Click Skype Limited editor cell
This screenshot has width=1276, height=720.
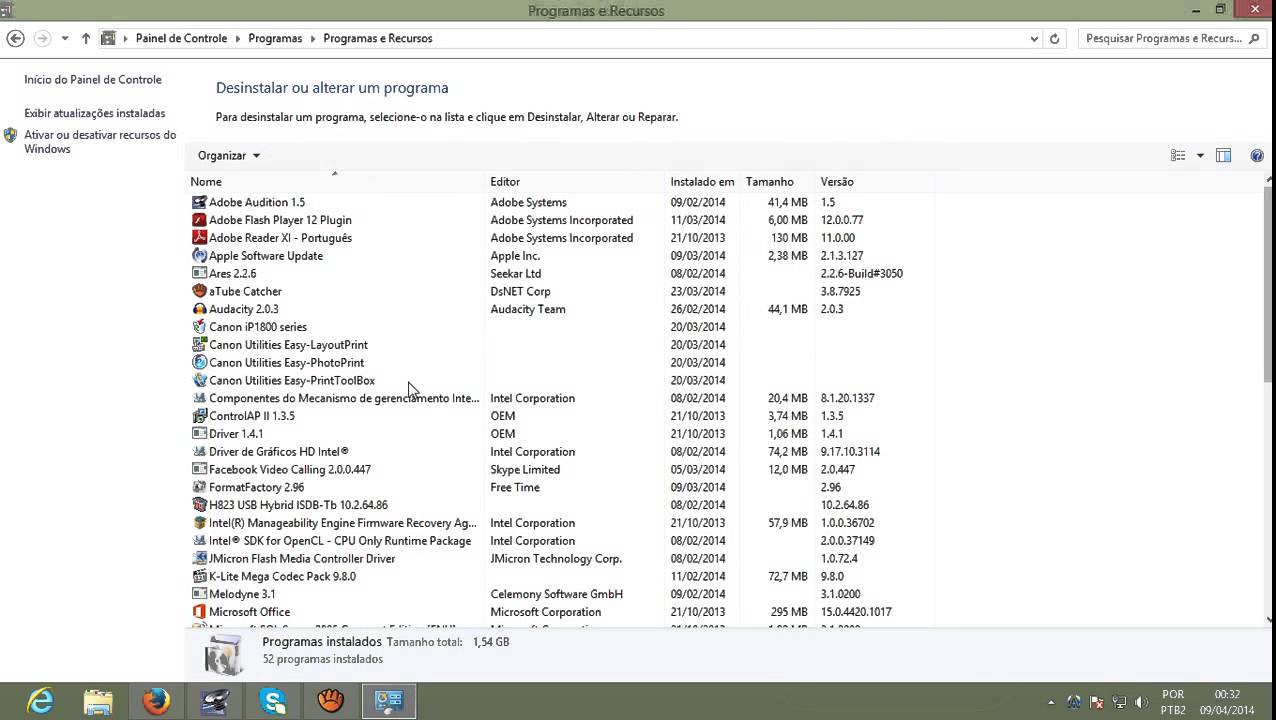pyautogui.click(x=525, y=470)
